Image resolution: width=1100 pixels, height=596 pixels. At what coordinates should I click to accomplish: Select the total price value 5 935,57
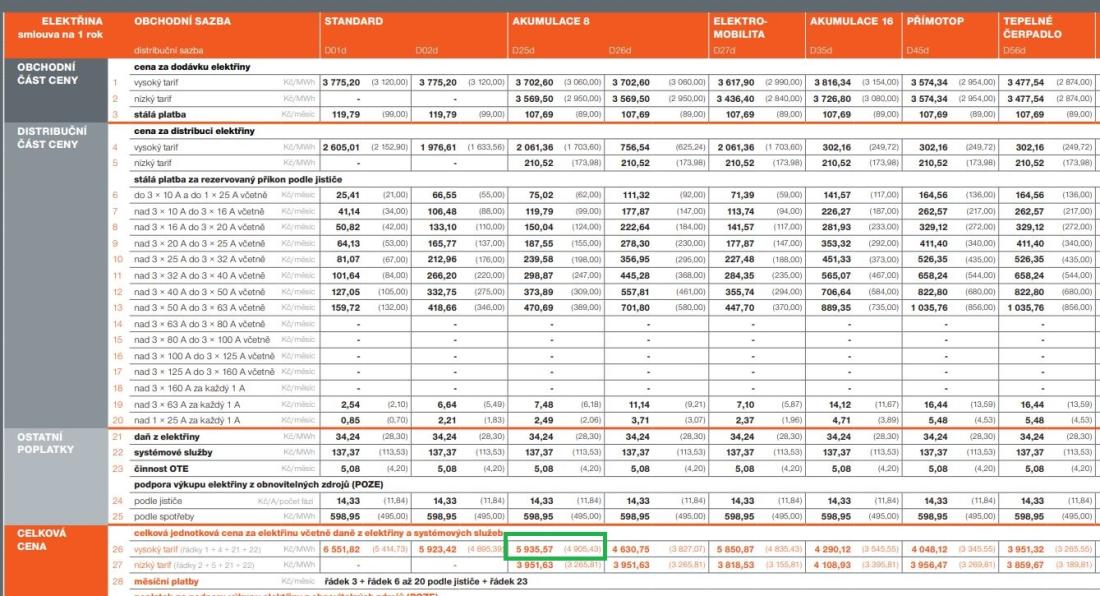click(535, 549)
